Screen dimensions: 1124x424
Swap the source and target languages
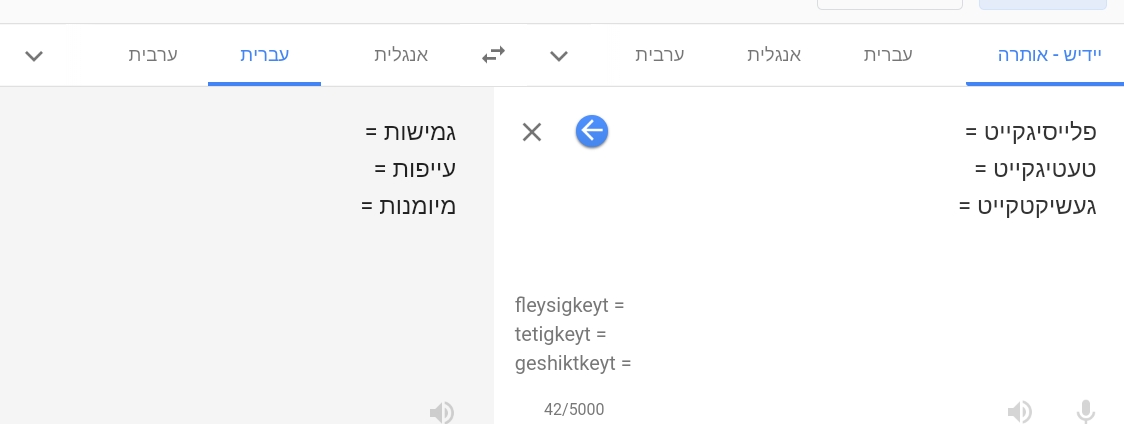click(x=494, y=55)
